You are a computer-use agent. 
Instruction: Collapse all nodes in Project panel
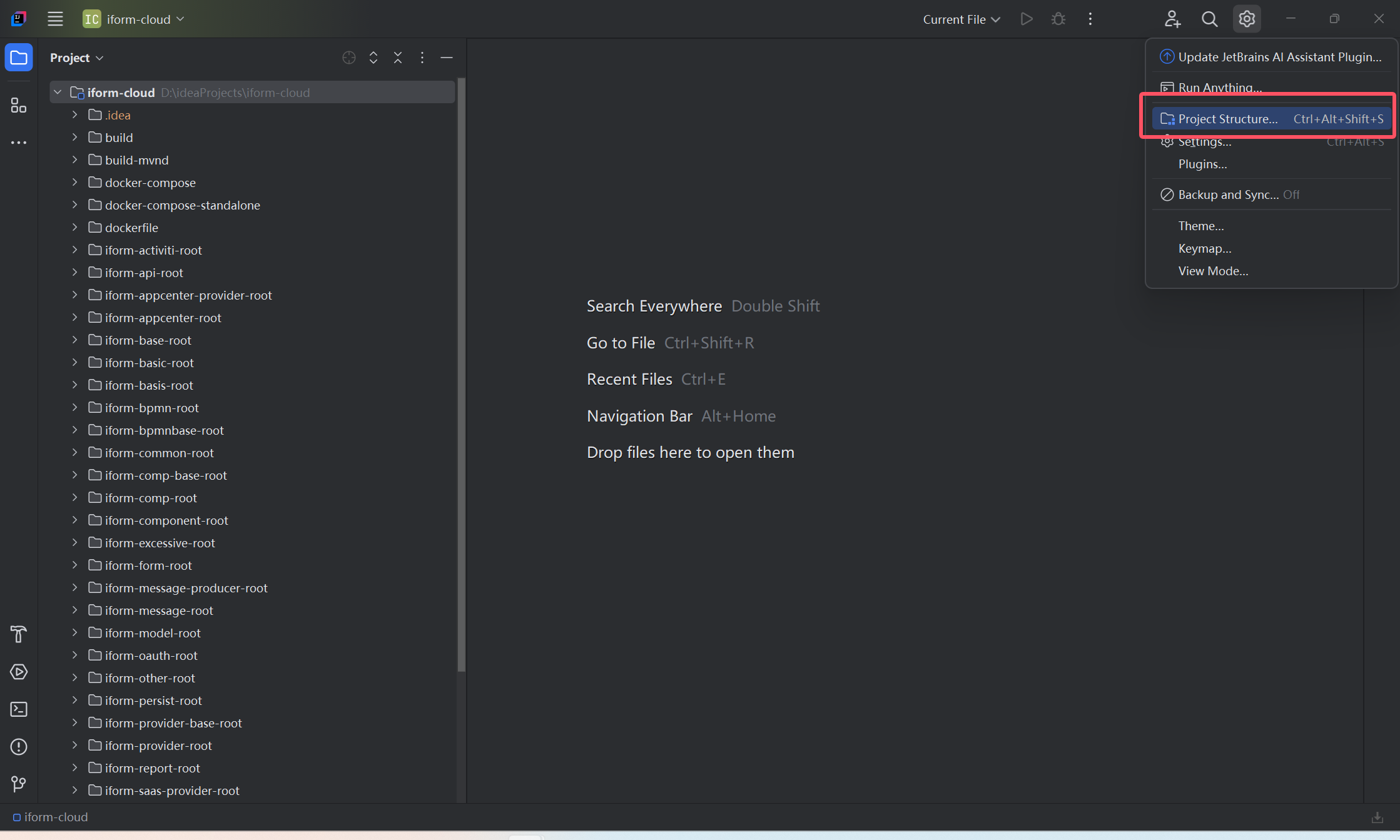[398, 58]
